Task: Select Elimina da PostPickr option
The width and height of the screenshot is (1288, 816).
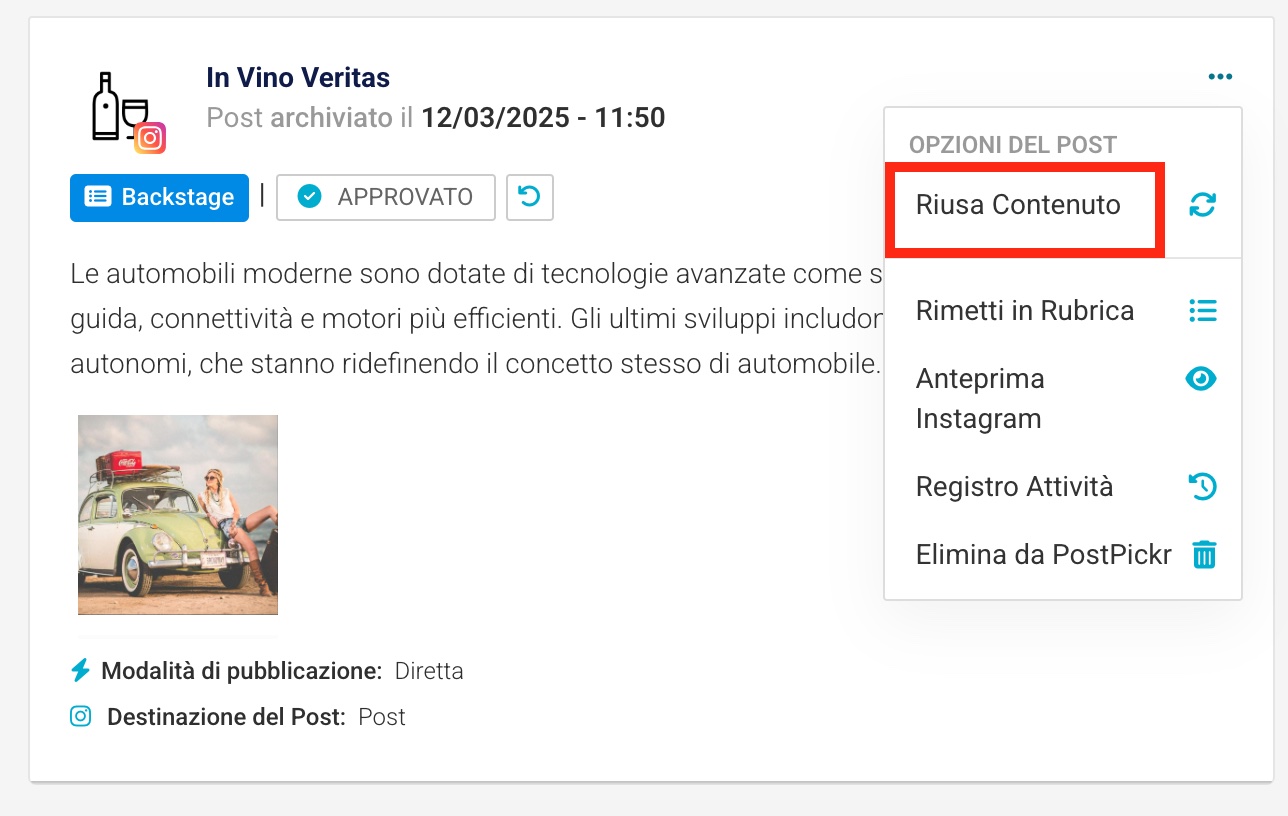Action: 1043,554
